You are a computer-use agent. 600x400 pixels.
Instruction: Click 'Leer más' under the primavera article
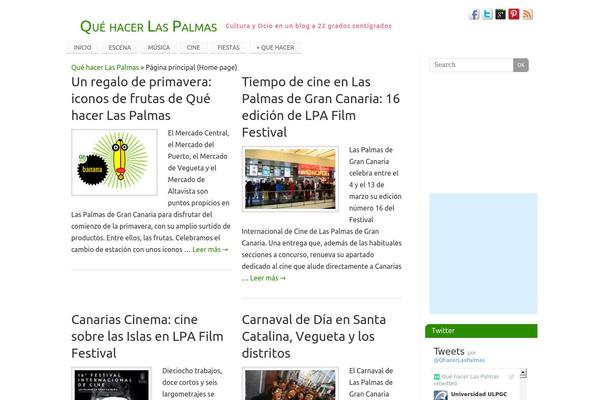tap(210, 250)
